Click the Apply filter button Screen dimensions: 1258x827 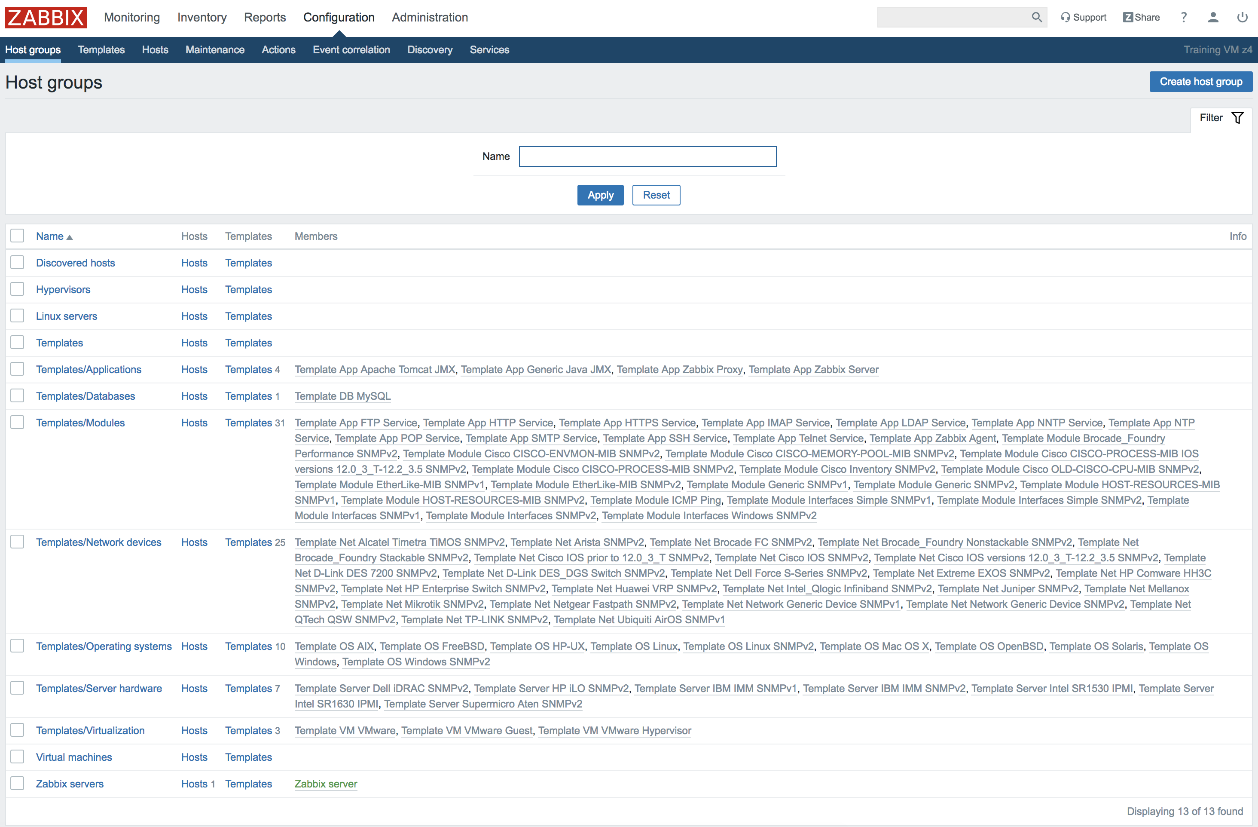point(601,195)
